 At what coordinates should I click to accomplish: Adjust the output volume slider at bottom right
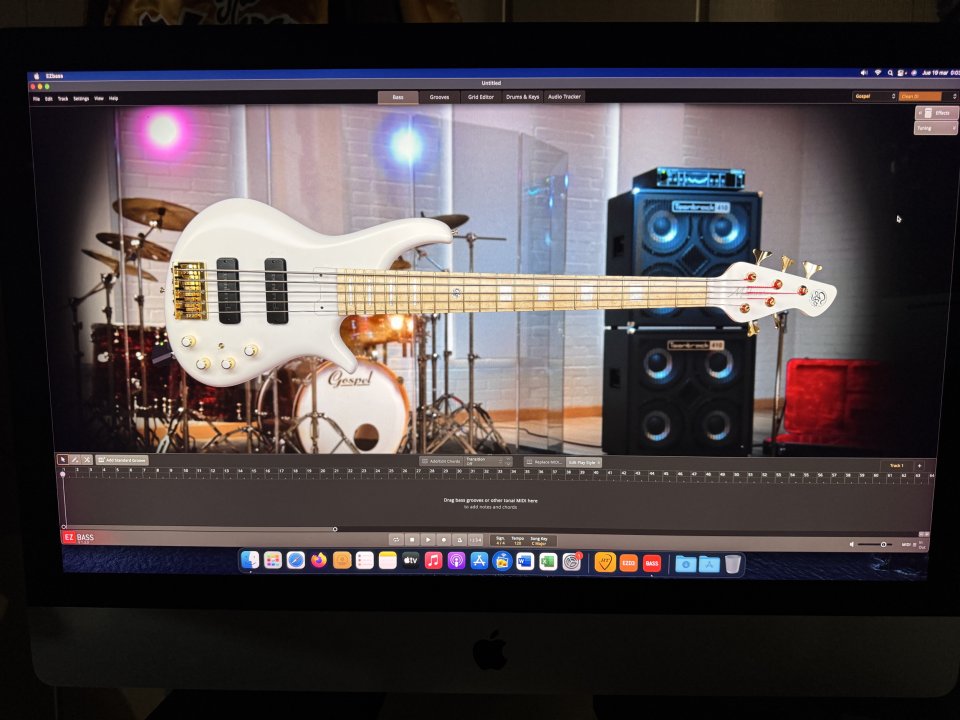pos(884,544)
